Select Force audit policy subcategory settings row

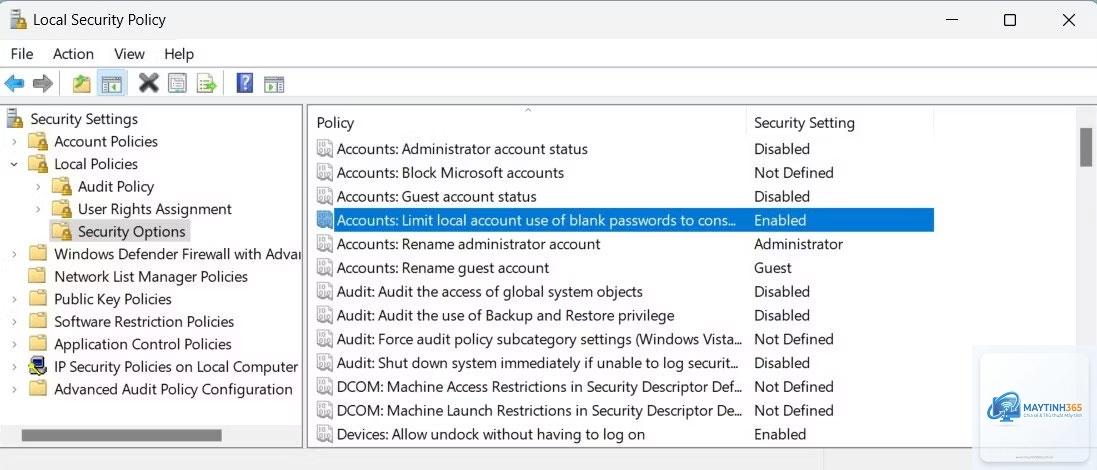pos(625,339)
